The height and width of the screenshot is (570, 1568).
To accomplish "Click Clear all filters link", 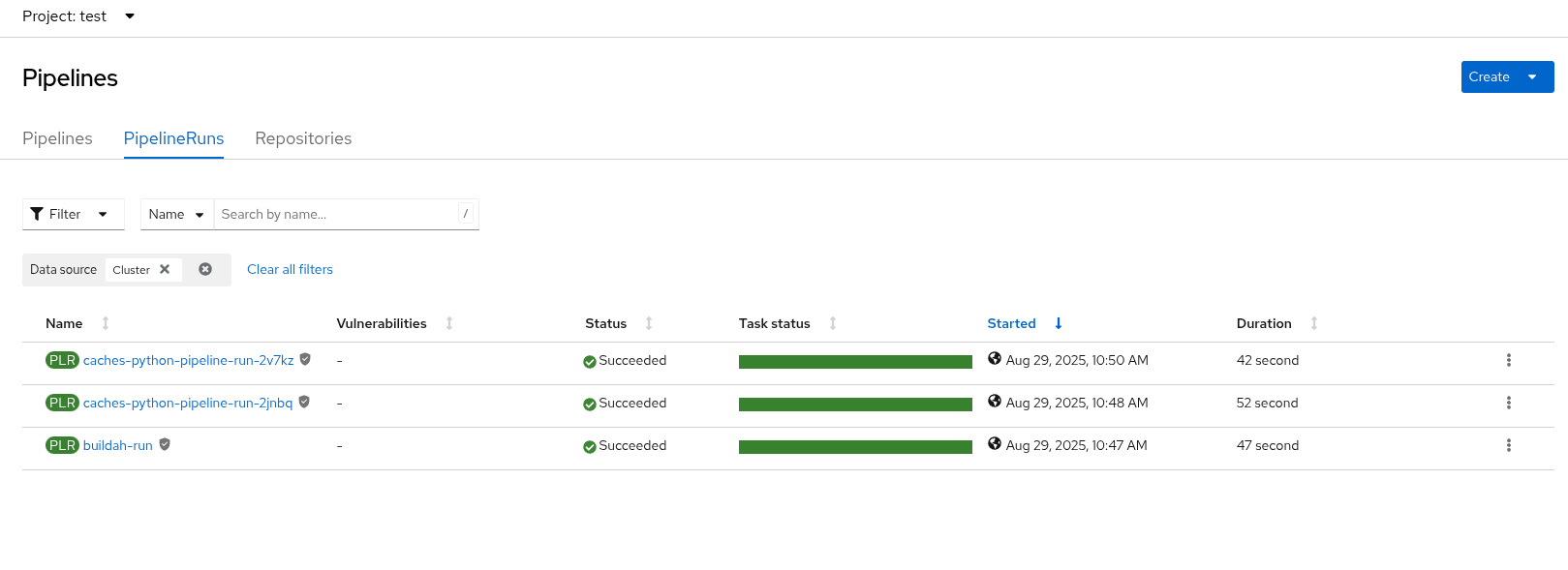I will 290,270.
